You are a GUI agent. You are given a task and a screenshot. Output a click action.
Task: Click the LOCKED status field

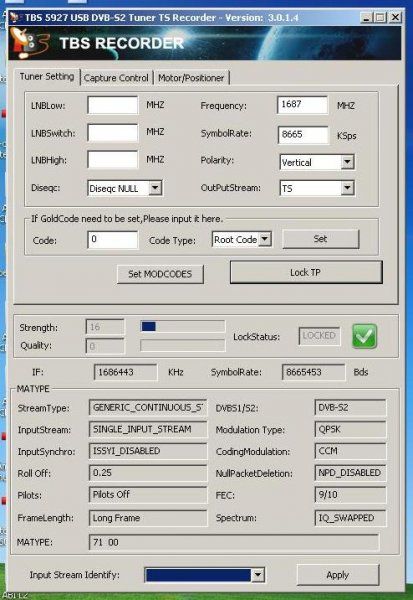(319, 336)
